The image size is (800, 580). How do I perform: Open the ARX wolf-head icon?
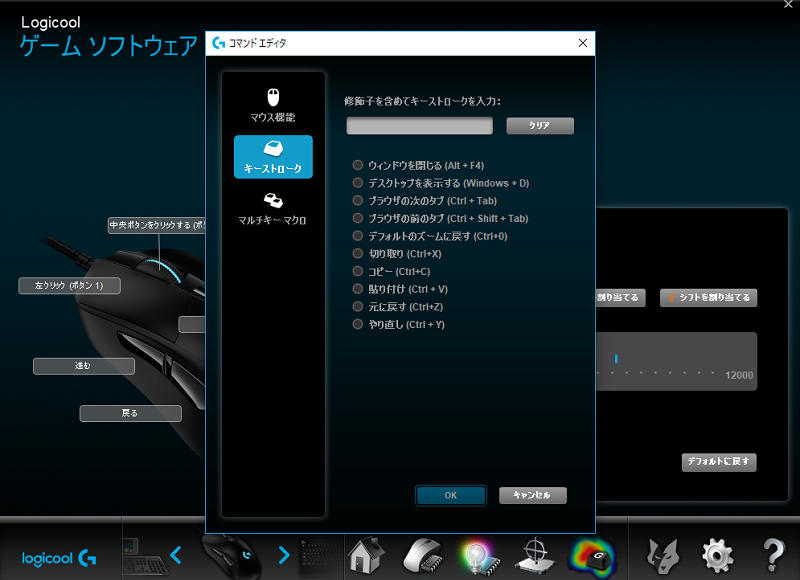point(663,556)
